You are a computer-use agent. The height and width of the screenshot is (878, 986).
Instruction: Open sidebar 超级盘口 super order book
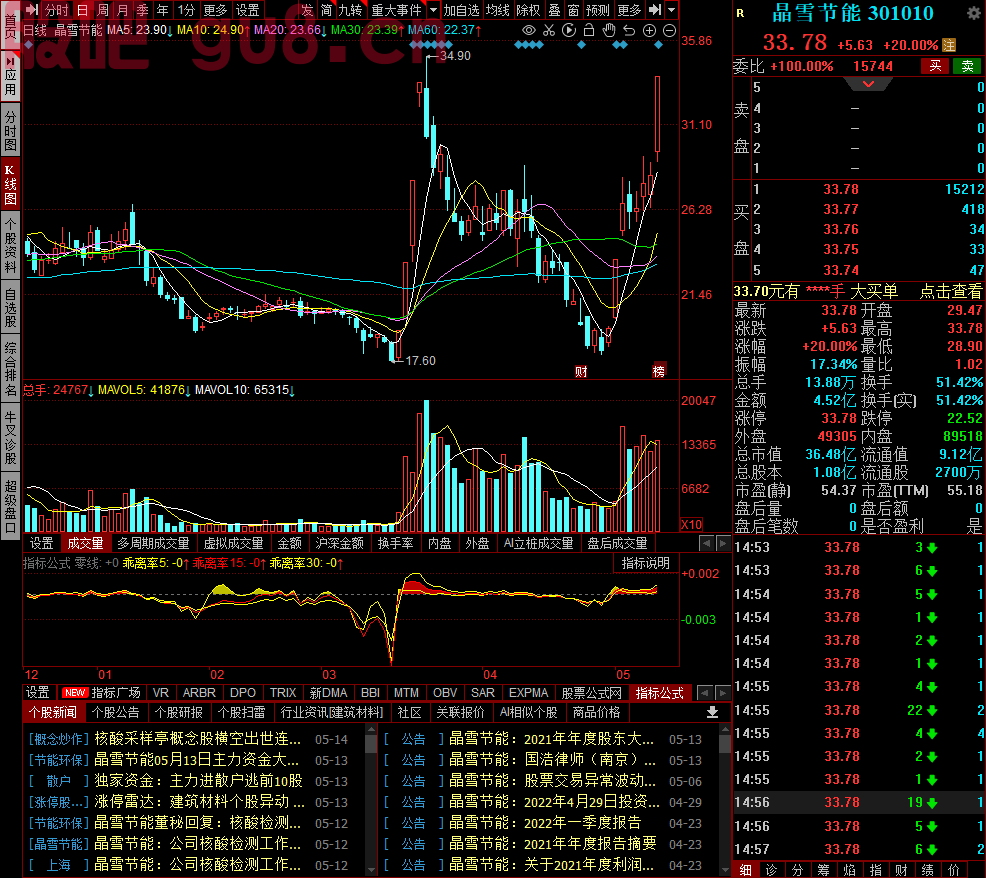click(x=11, y=506)
